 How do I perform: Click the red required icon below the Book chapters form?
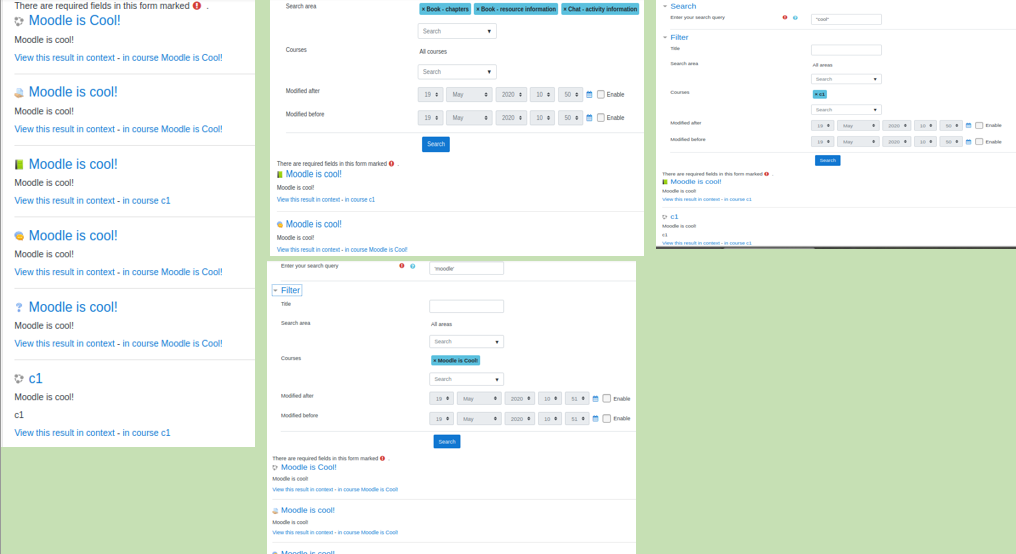(x=391, y=164)
